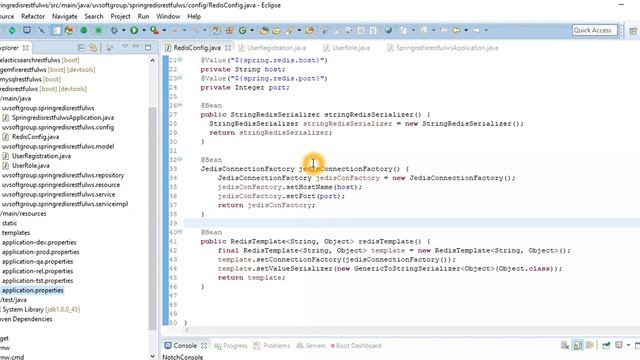Toggle Scroll Lock in console toolbar
Screen dimensions: 640x360
pyautogui.click(x=578, y=346)
